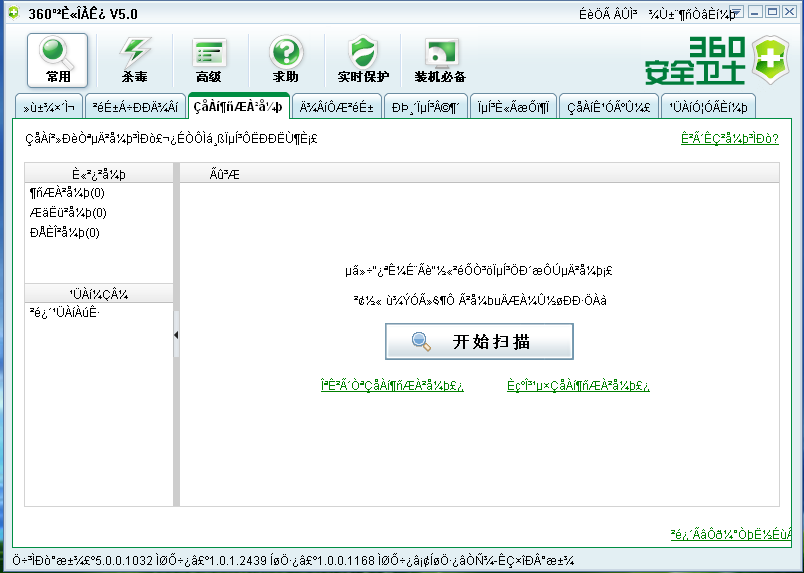Click the 'ÉèÖÃ' settings link in title bar

tap(595, 15)
